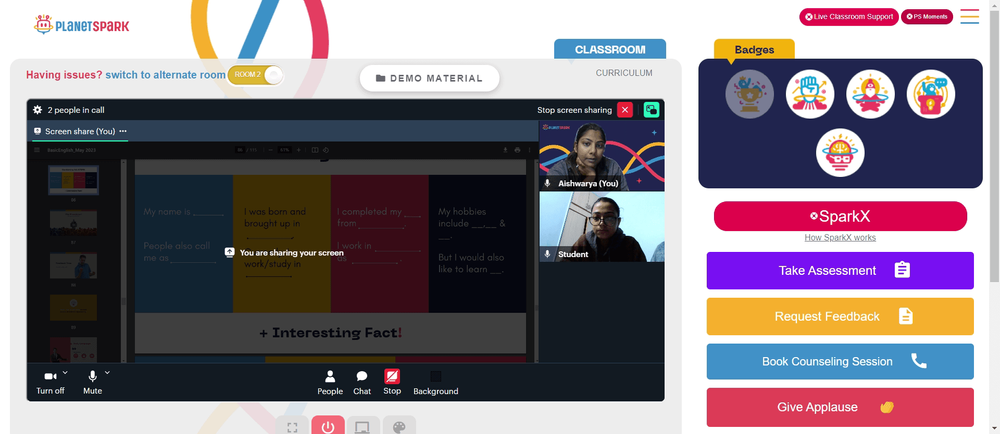Expand microphone options chevron
Image resolution: width=1000 pixels, height=434 pixels.
pos(107,372)
